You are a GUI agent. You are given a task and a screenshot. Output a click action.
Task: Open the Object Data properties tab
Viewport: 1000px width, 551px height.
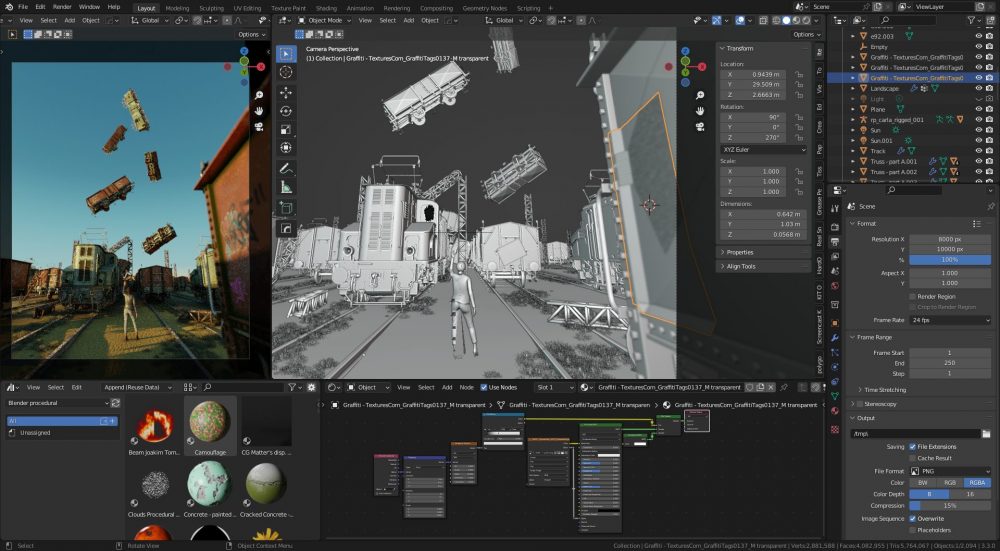835,396
